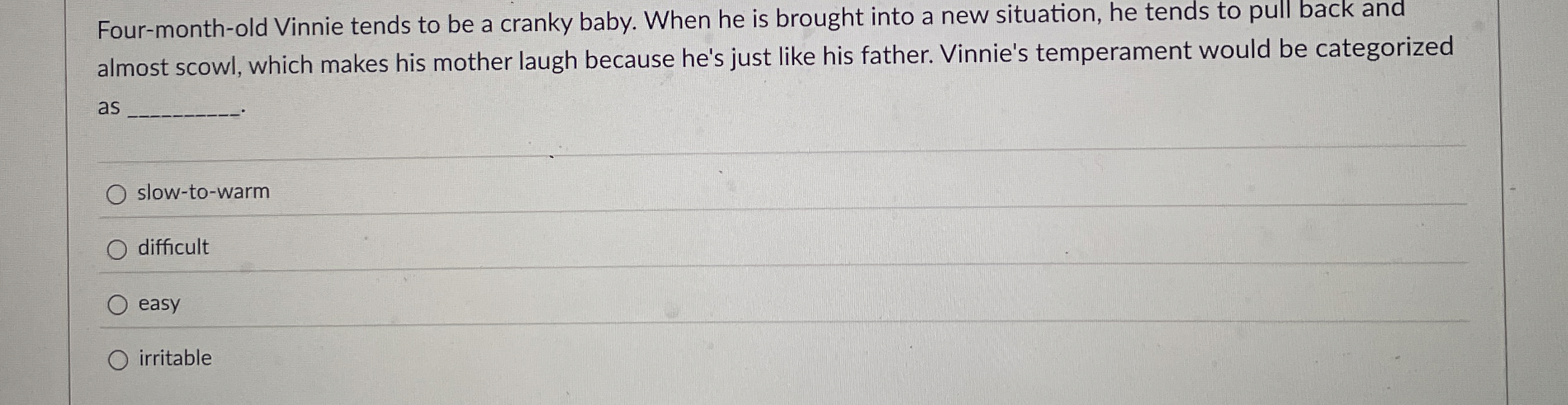Click the blank line after "as"
Screen dimensions: 1568x405
click(x=185, y=113)
